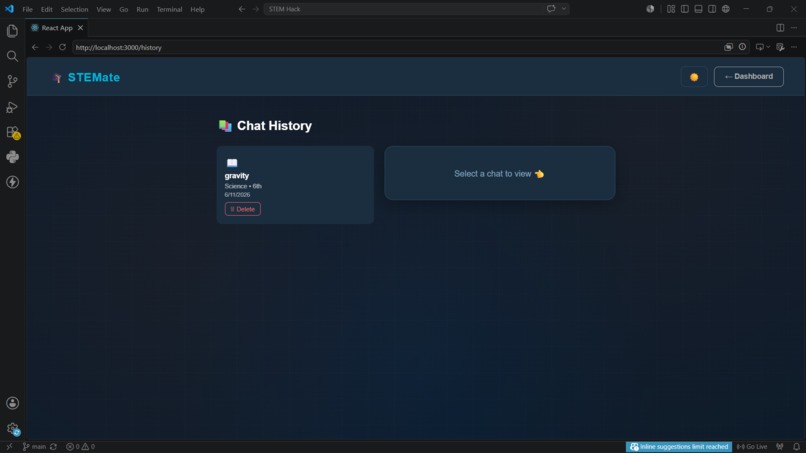
Task: Click the Select a chat to view panel
Action: click(500, 173)
